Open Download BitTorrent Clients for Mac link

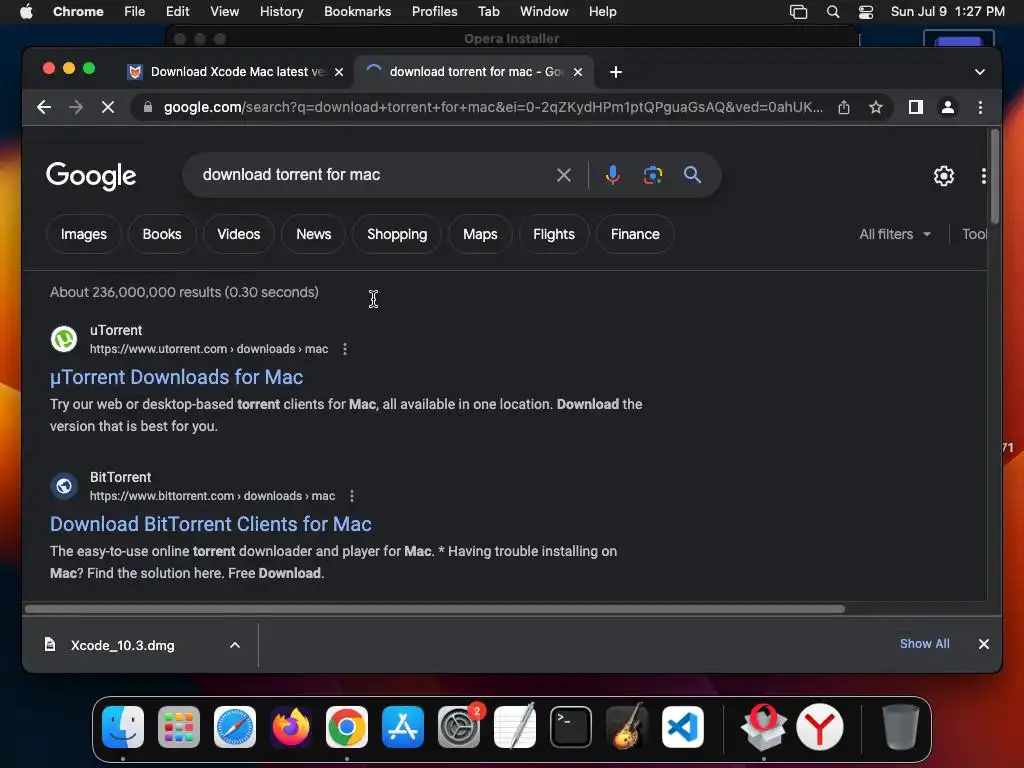tap(210, 524)
